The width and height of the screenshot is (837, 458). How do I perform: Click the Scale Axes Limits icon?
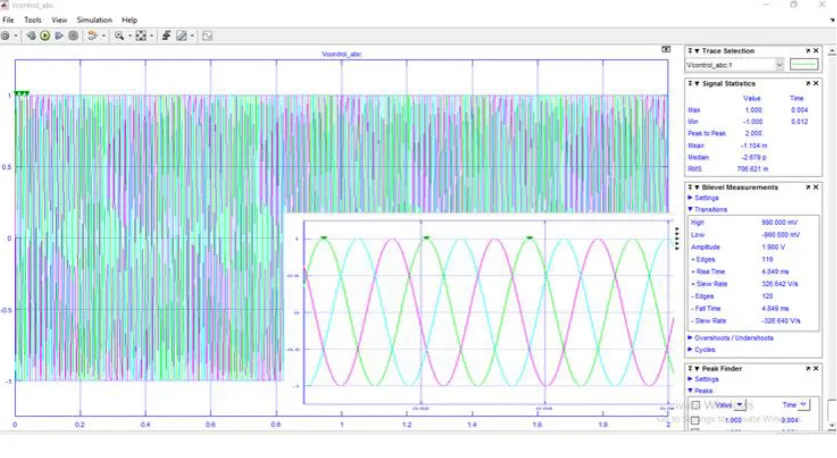(141, 36)
